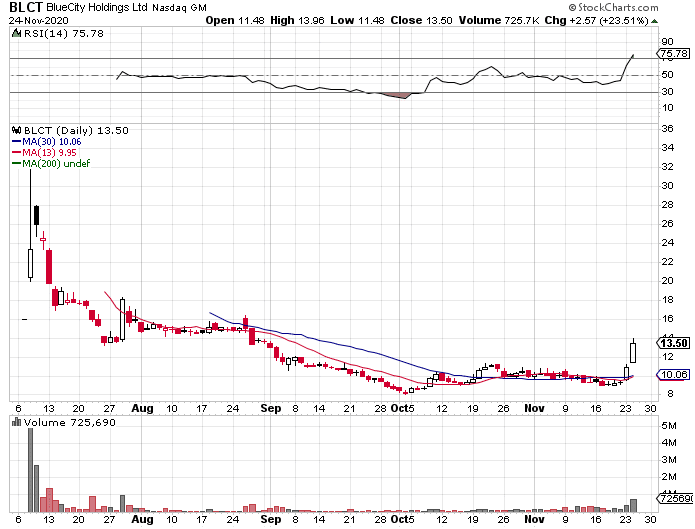Click the BlueCity Holdings Ltd company name
Image resolution: width=695 pixels, height=529 pixels.
(97, 8)
